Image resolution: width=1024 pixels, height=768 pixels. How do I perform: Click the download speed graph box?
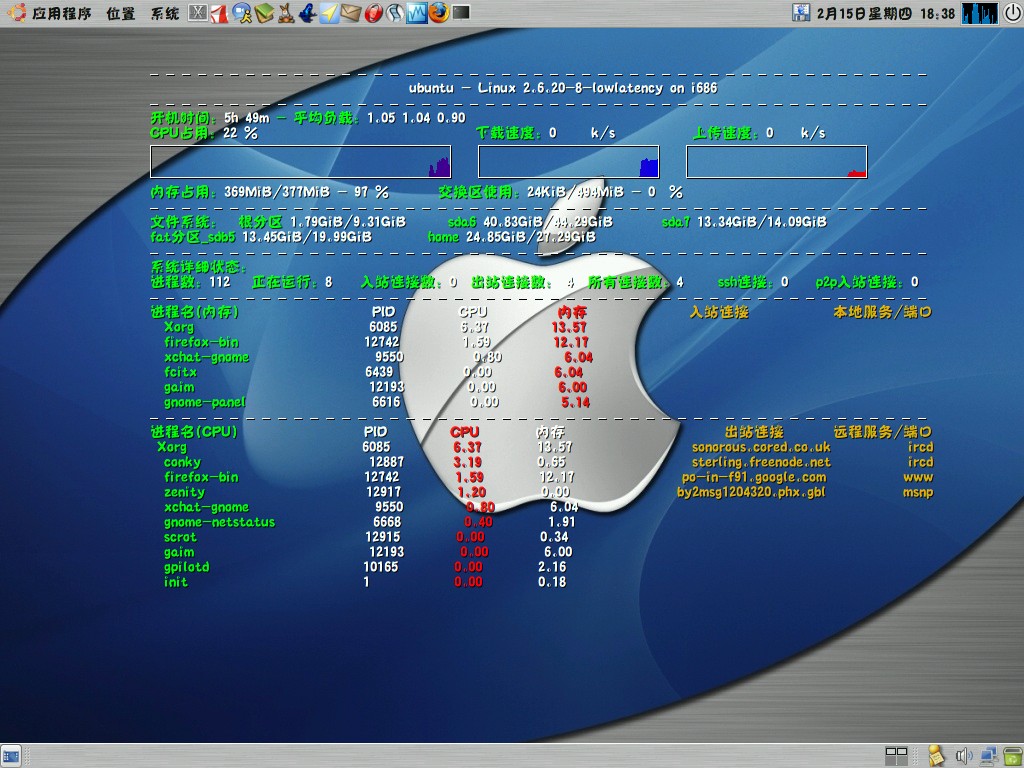[569, 161]
